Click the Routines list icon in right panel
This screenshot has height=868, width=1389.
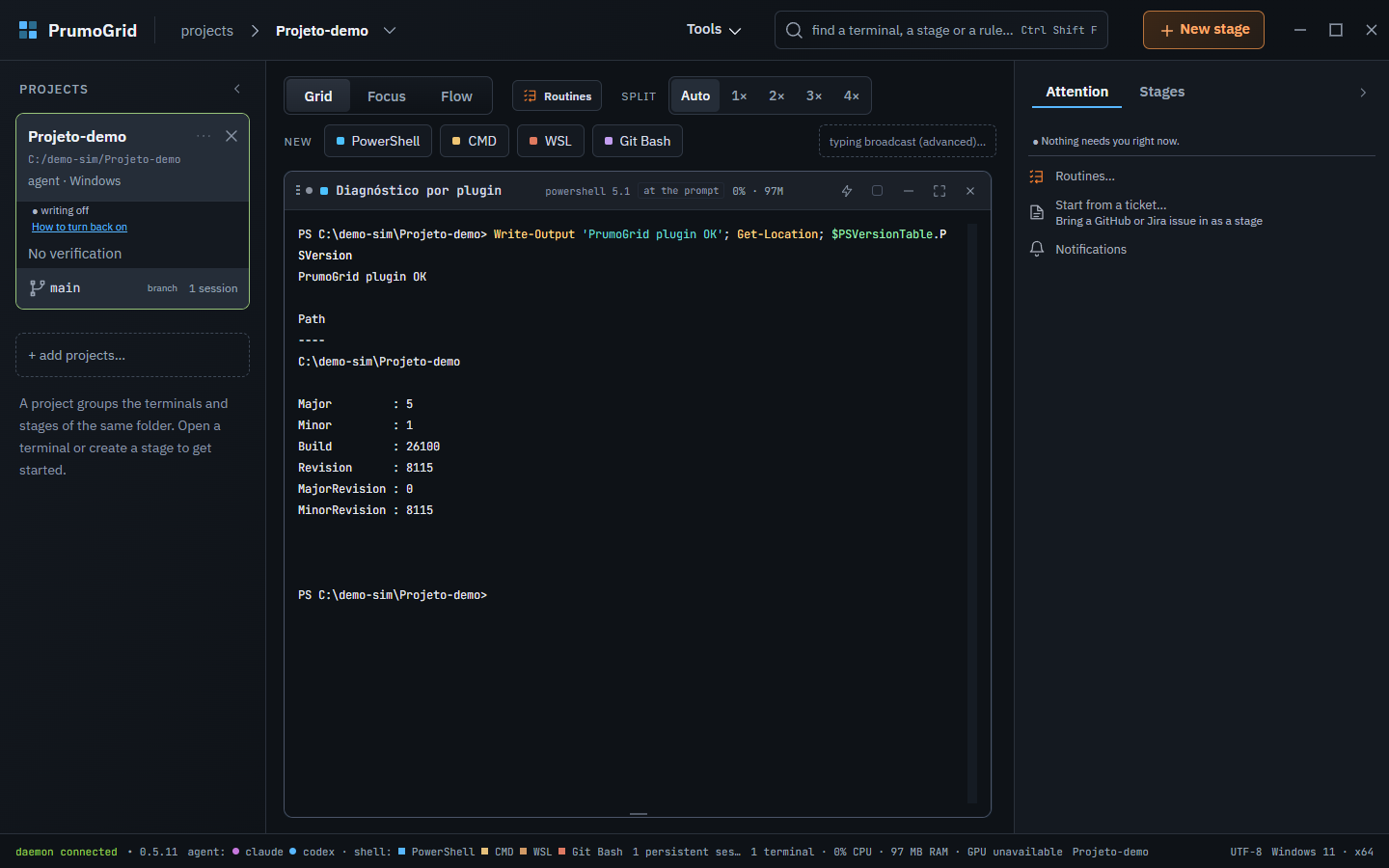[x=1037, y=176]
